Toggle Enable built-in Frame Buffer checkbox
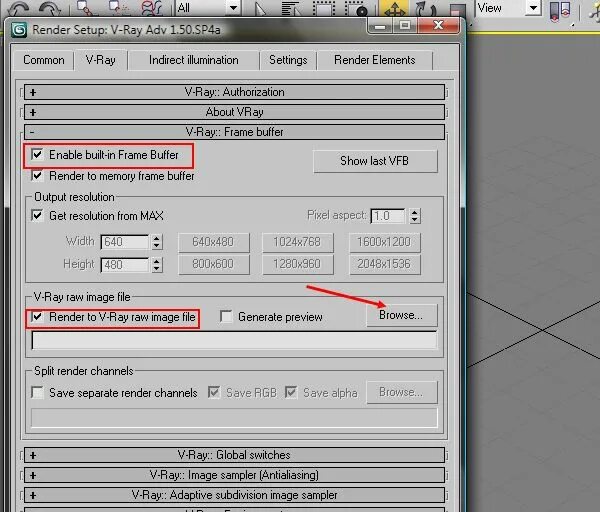This screenshot has width=600, height=512. click(x=37, y=155)
